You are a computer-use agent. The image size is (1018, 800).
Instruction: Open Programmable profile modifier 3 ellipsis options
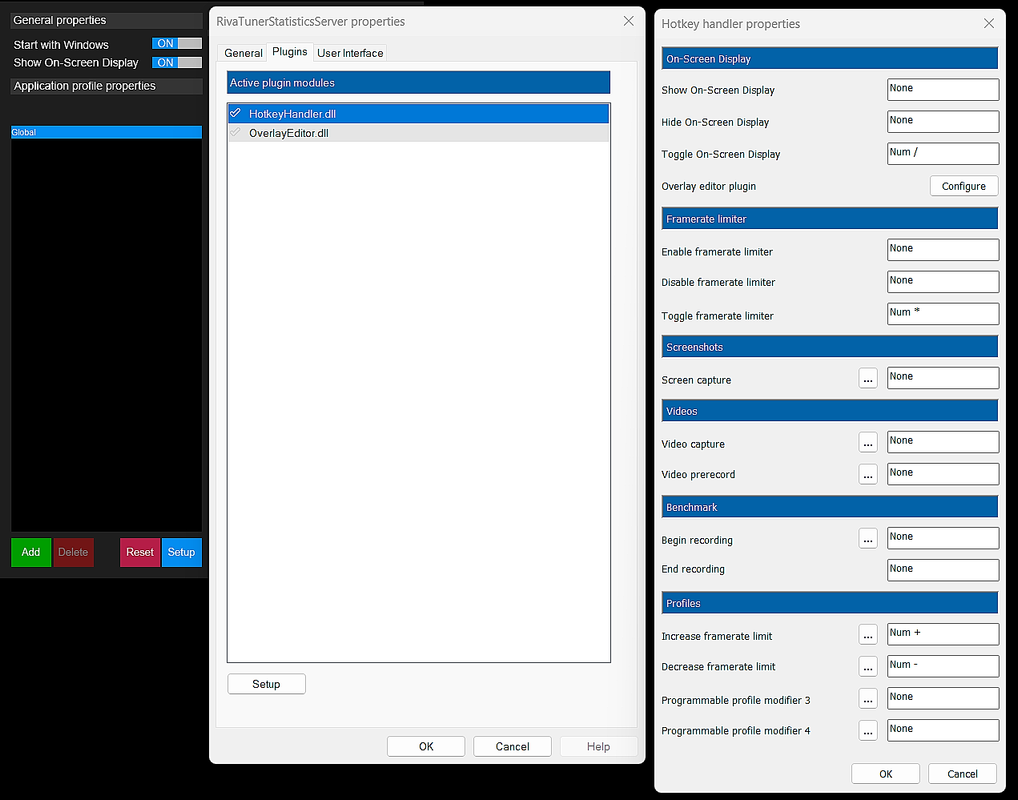click(x=868, y=699)
